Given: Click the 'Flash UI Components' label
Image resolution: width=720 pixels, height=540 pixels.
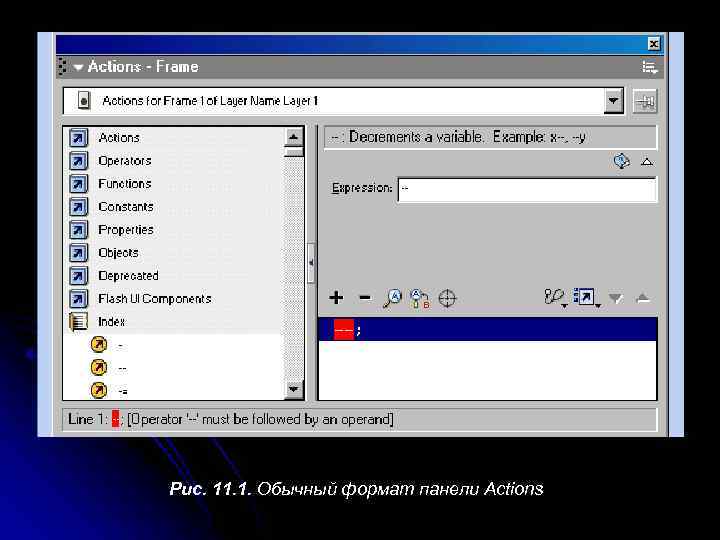Looking at the screenshot, I should [155, 298].
